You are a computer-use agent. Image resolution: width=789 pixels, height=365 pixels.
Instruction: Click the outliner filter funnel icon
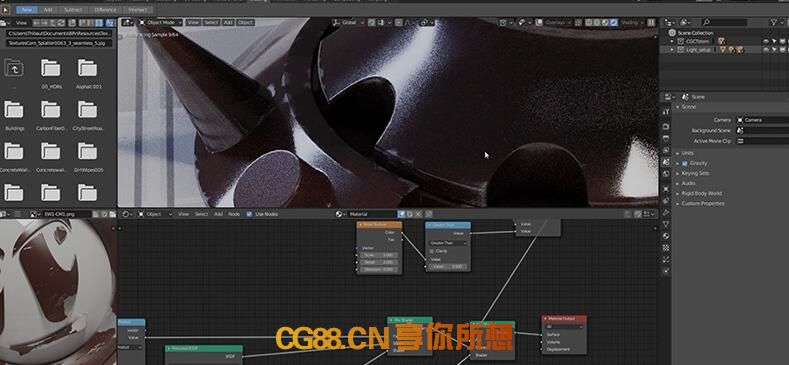pyautogui.click(x=773, y=22)
